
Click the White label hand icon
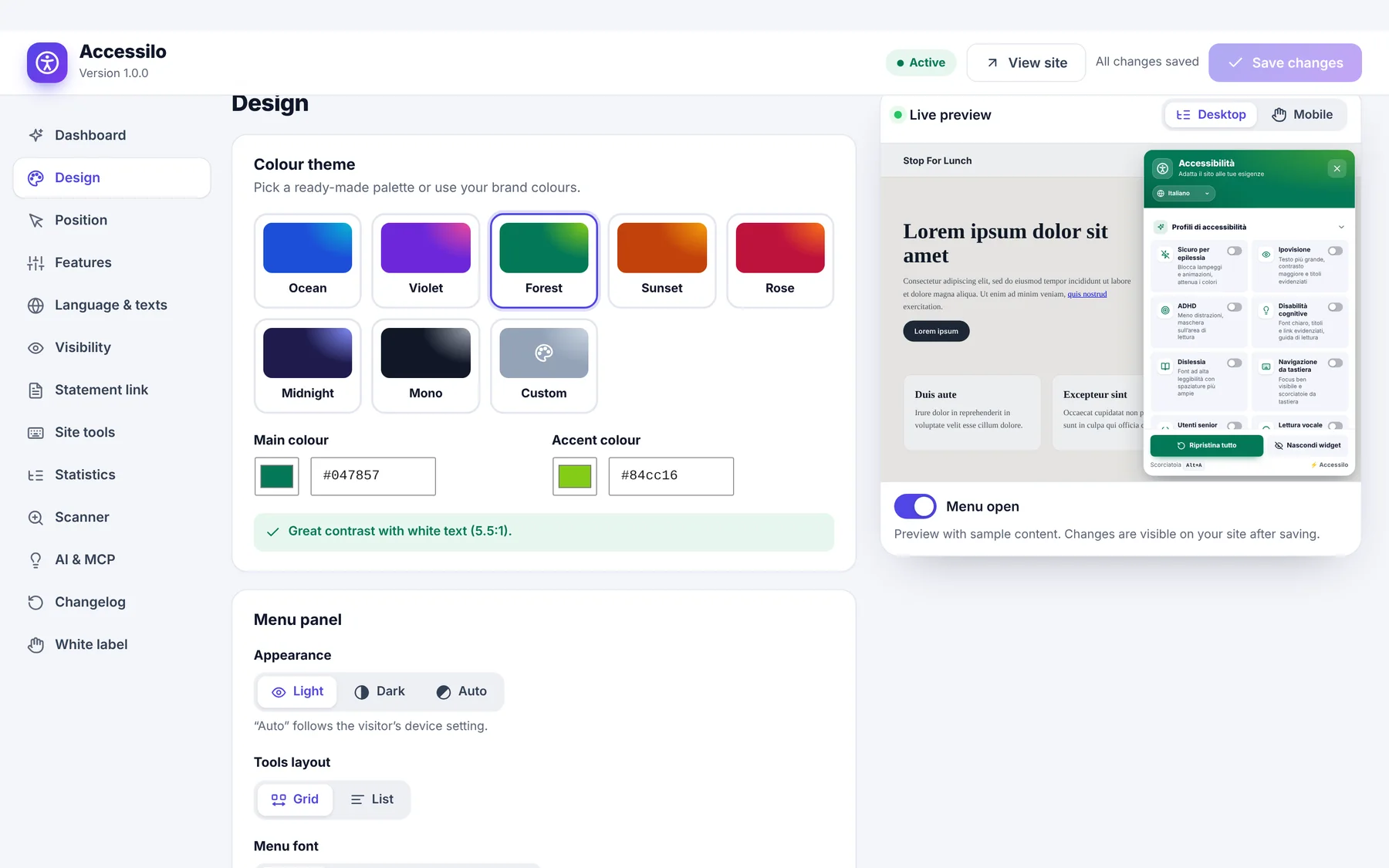[x=35, y=645]
